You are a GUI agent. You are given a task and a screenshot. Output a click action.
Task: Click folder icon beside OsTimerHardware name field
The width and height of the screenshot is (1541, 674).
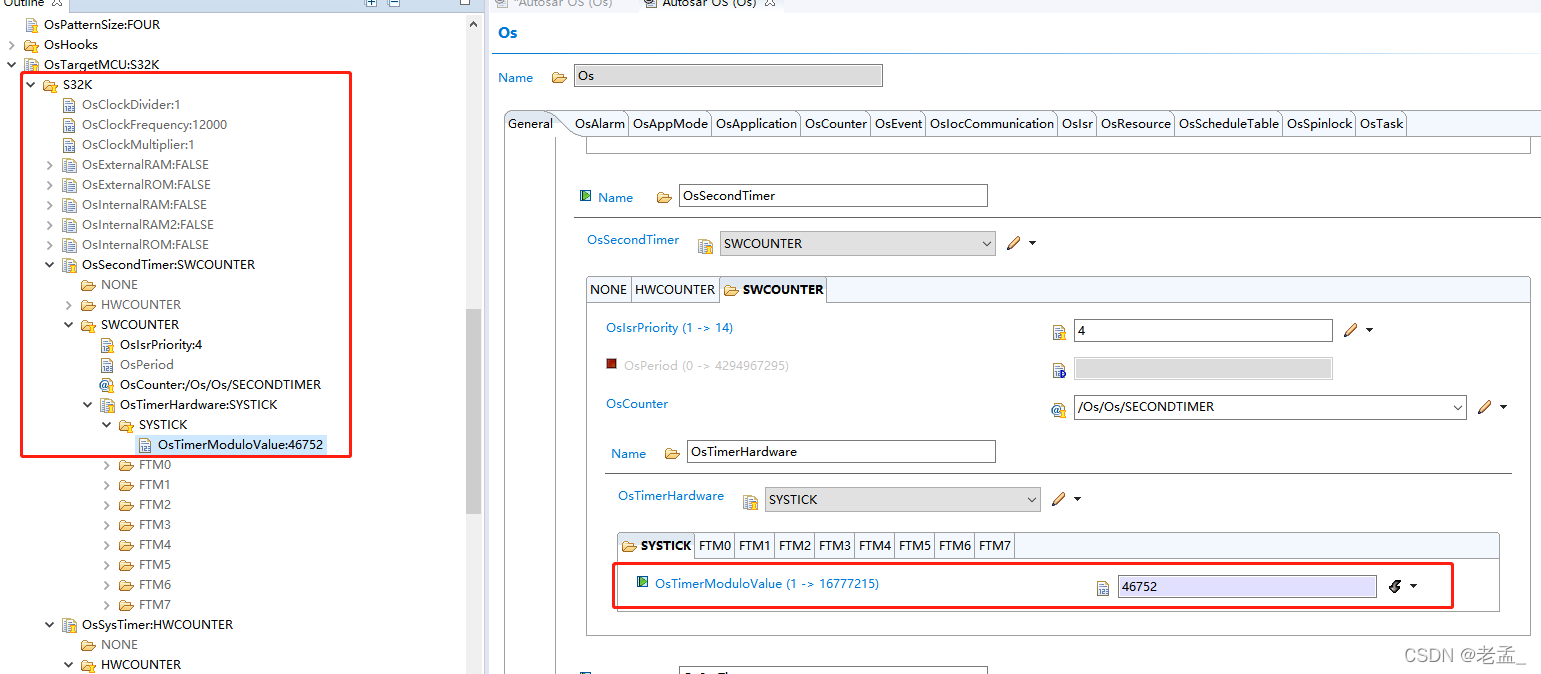(x=672, y=453)
